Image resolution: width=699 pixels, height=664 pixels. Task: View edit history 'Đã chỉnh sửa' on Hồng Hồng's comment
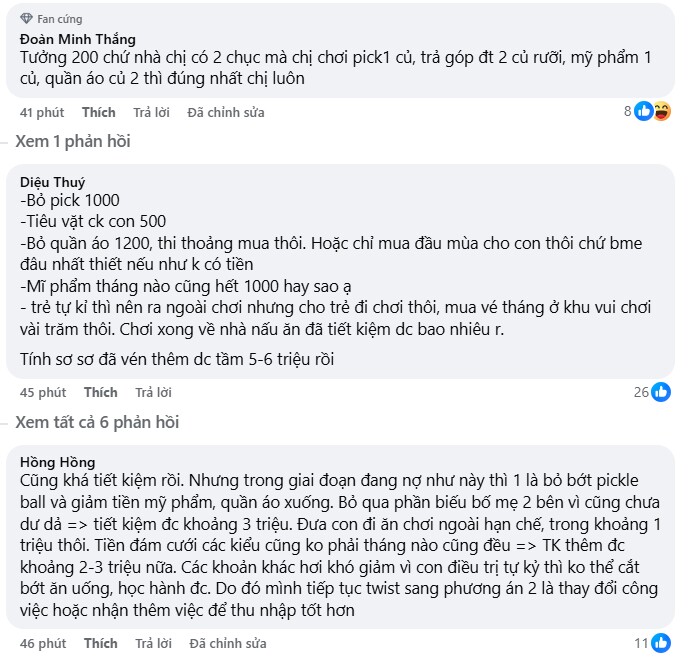click(228, 643)
